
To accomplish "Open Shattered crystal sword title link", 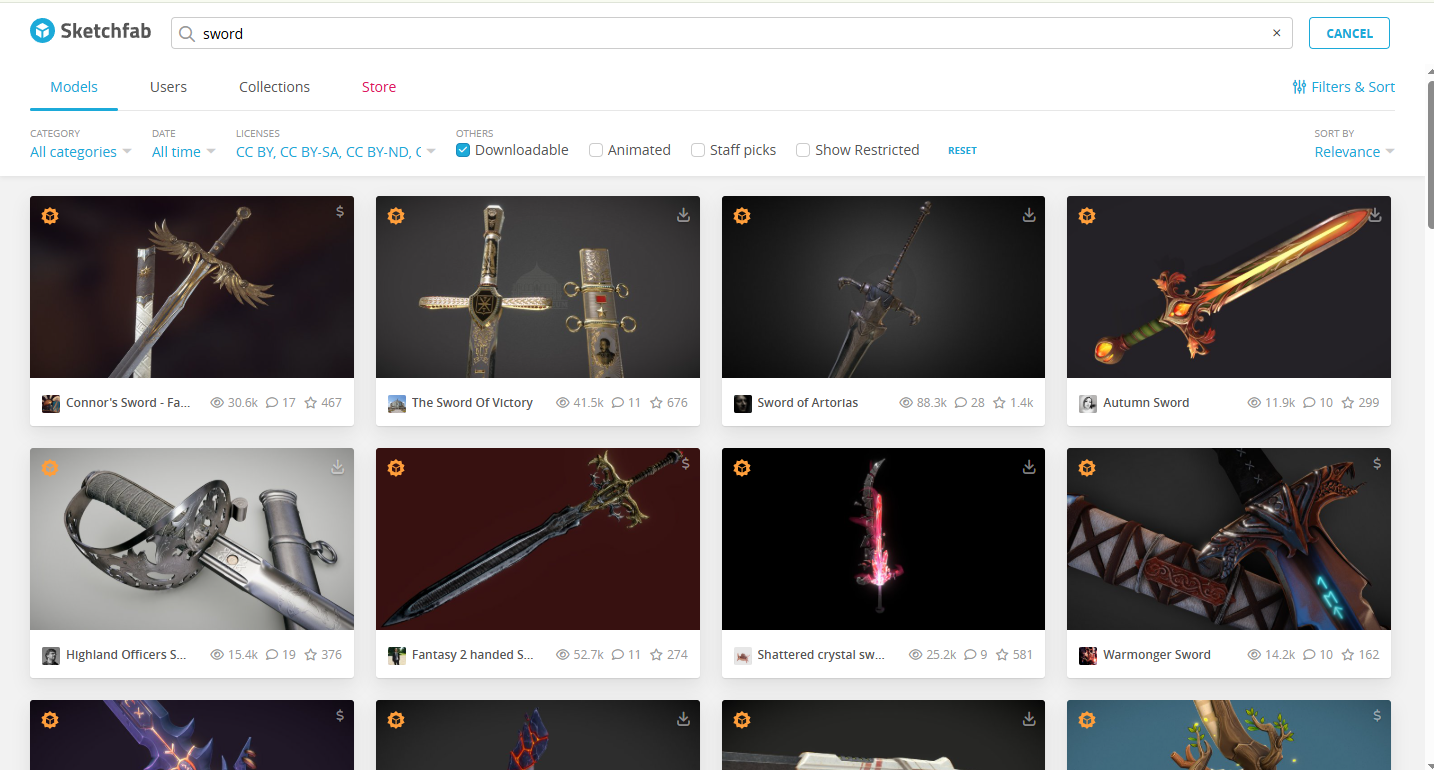I will (821, 655).
